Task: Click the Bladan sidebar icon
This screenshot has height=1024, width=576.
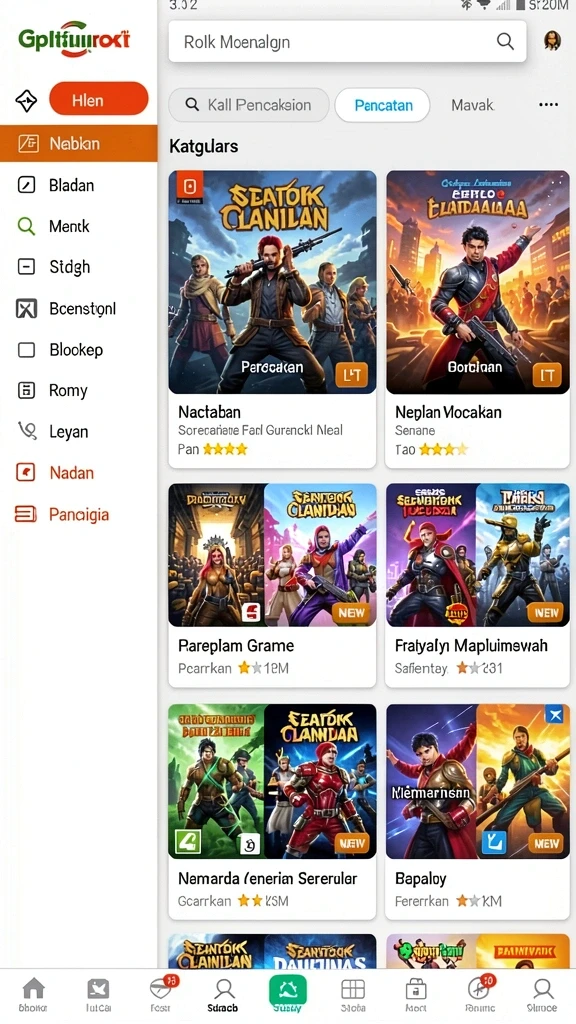Action: pyautogui.click(x=26, y=185)
